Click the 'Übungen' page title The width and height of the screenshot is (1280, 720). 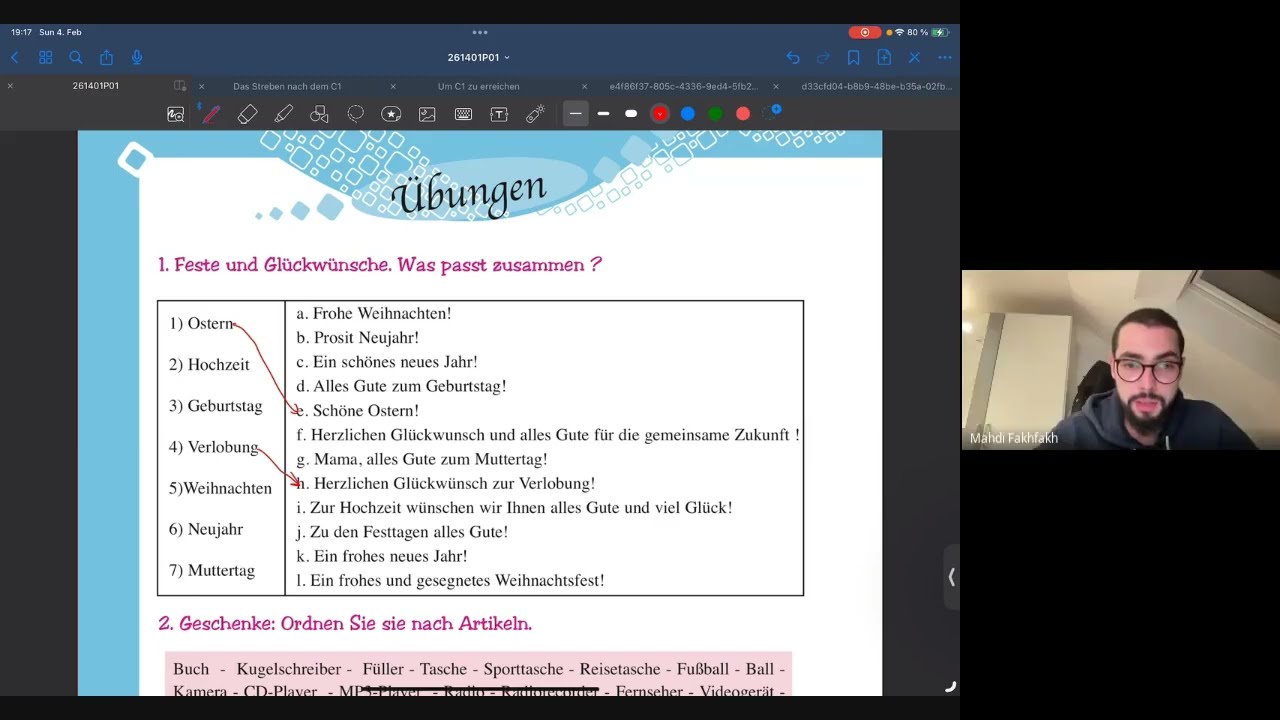pos(469,193)
